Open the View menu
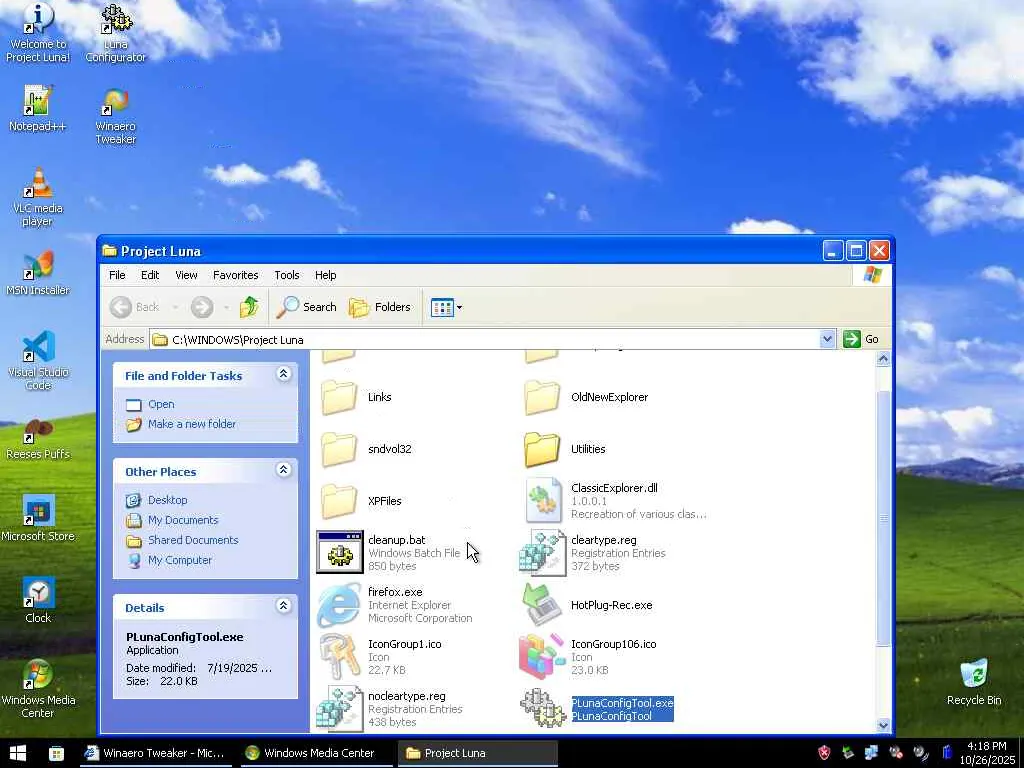This screenshot has width=1024, height=768. pyautogui.click(x=186, y=275)
